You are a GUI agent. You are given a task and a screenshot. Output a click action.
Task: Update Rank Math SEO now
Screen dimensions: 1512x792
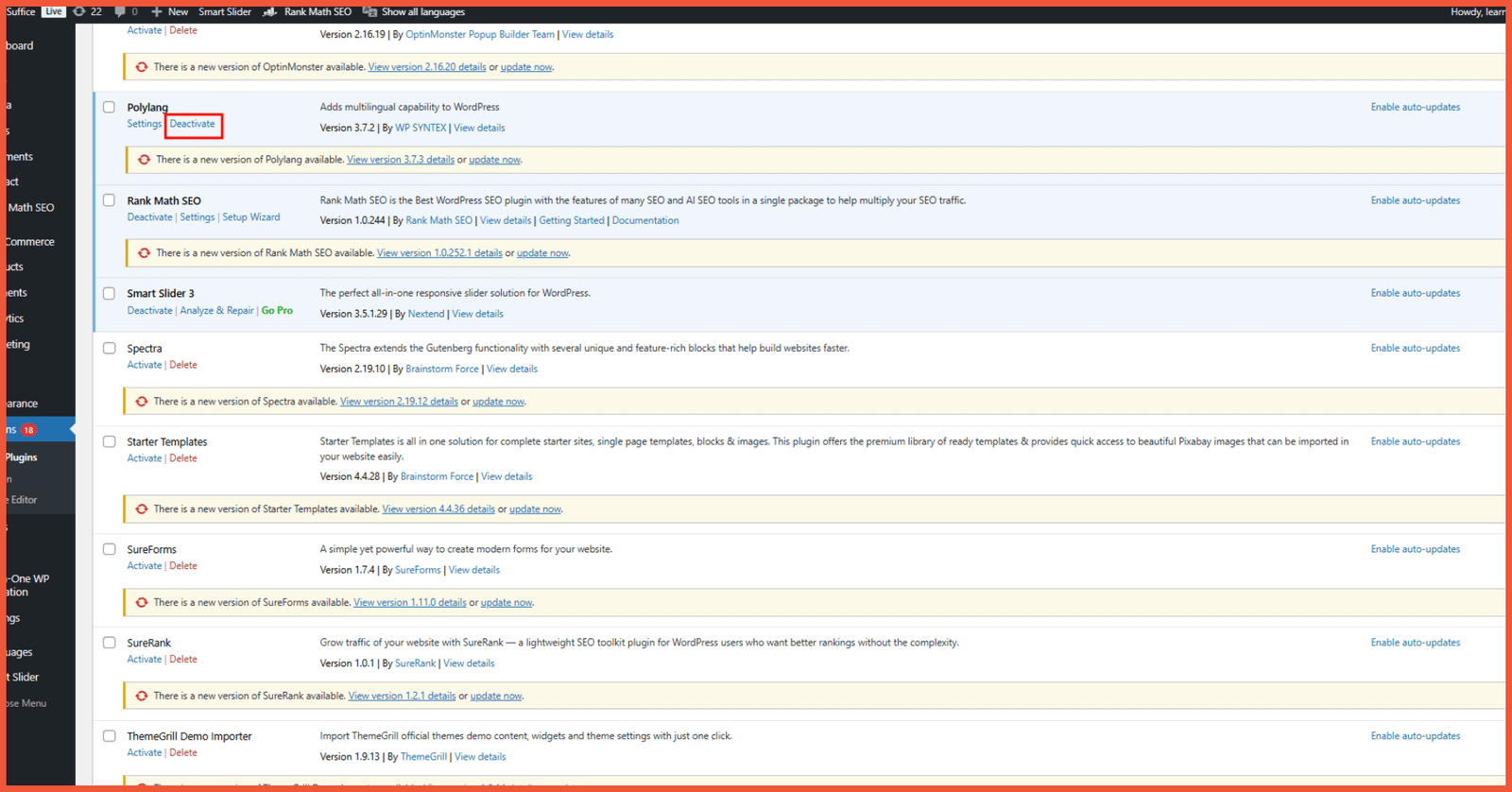point(542,253)
